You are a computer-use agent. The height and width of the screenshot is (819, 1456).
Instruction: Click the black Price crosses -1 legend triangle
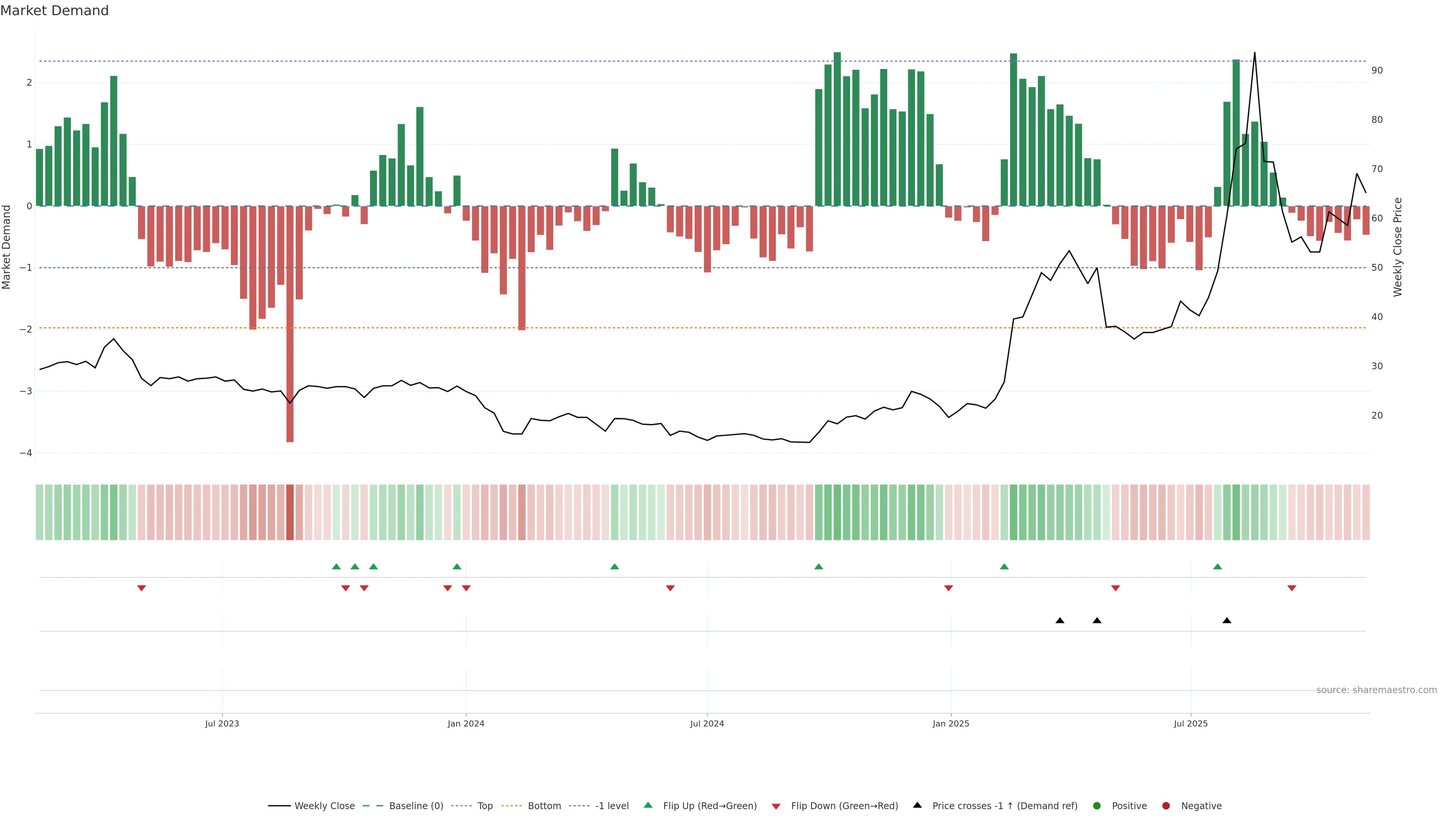click(917, 805)
